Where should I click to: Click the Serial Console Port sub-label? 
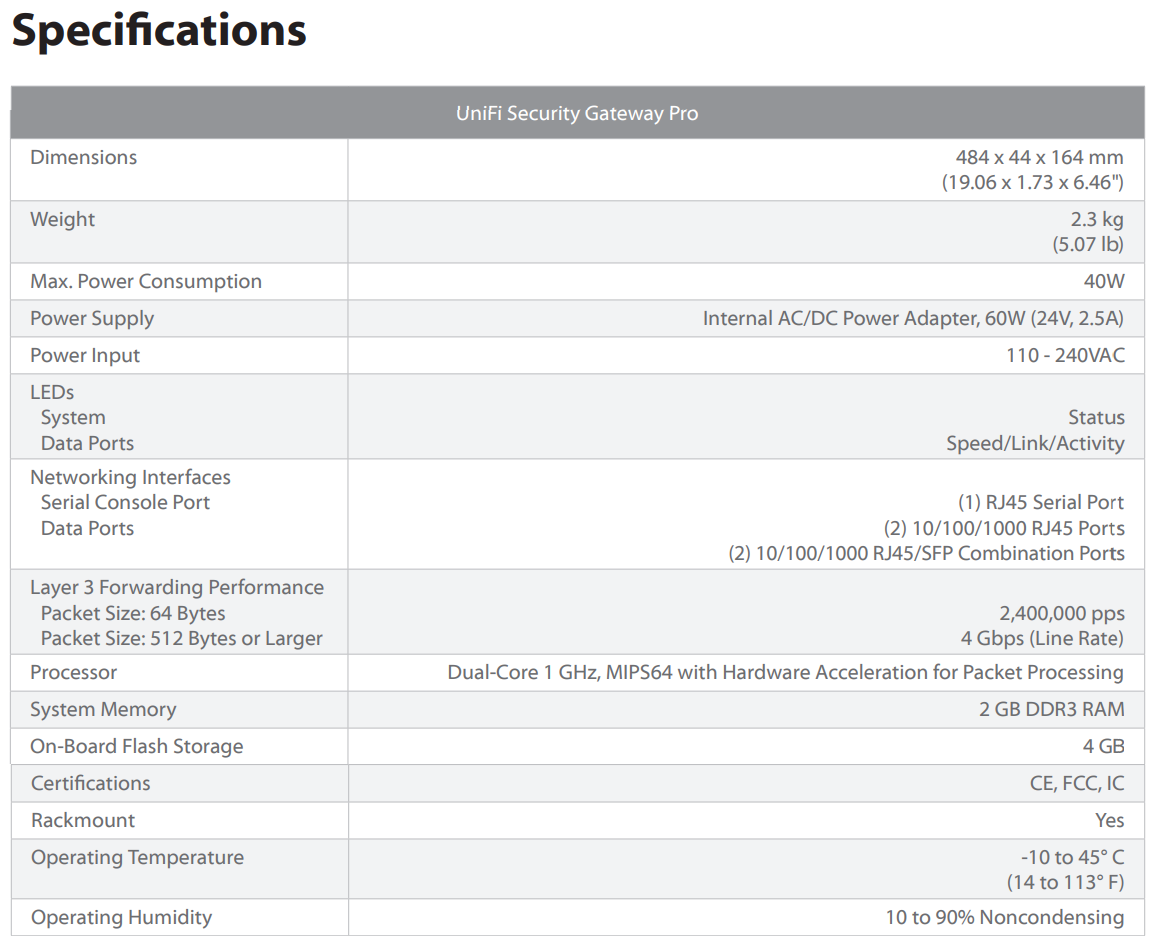point(125,503)
